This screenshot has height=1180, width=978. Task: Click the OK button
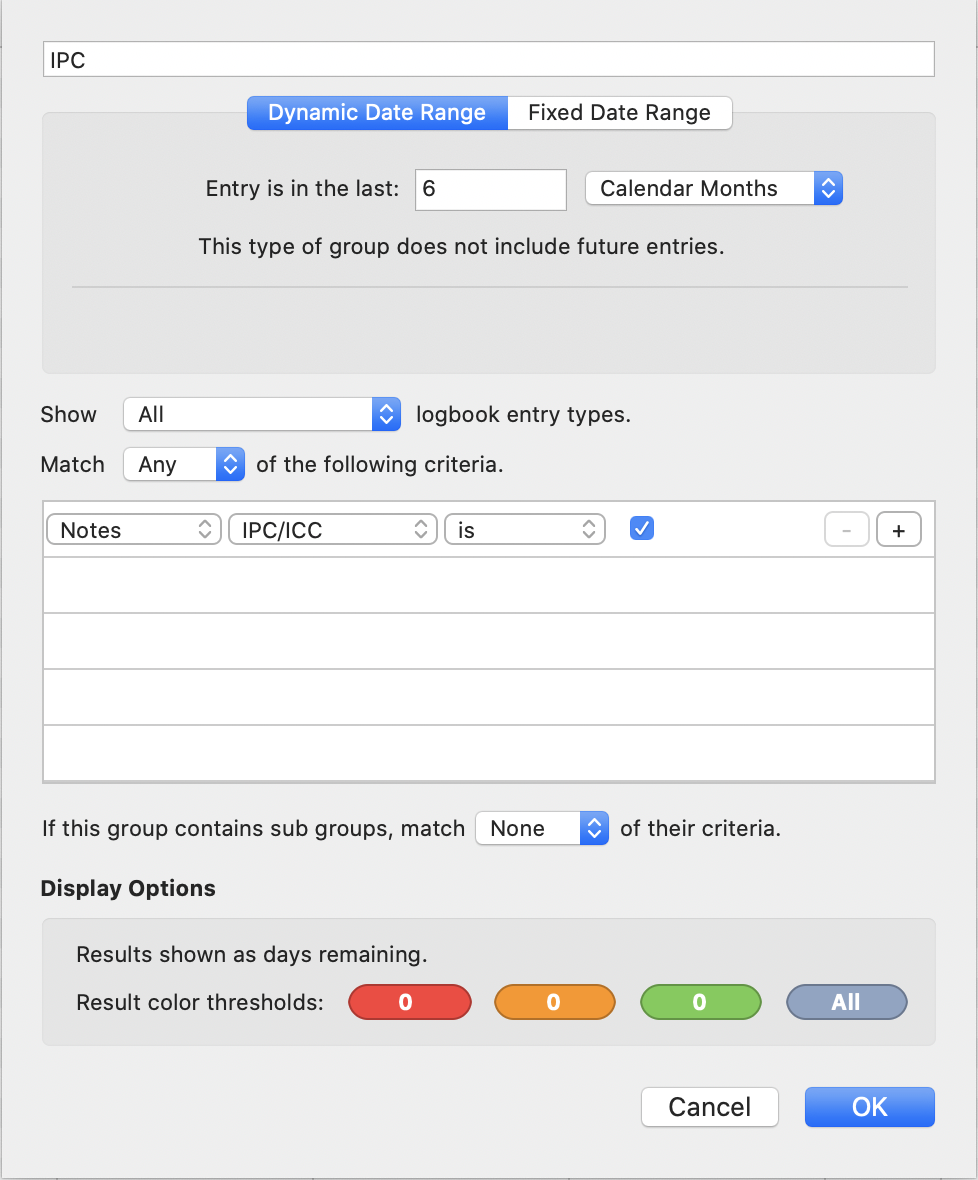(870, 1107)
